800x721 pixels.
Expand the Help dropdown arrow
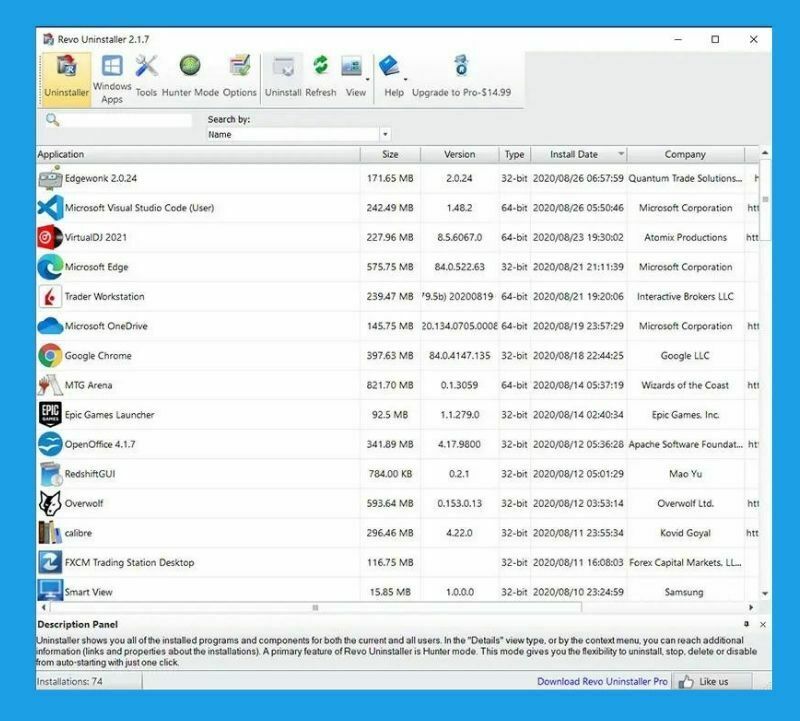click(x=406, y=80)
